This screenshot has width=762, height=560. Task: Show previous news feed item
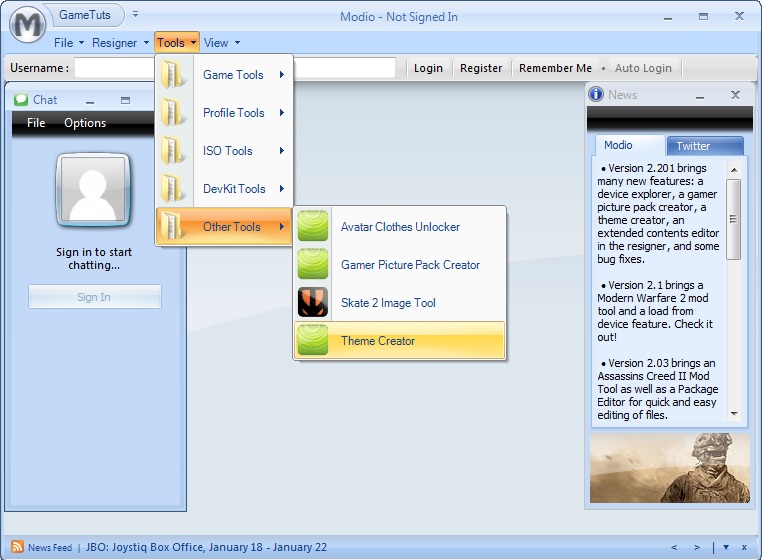click(674, 547)
